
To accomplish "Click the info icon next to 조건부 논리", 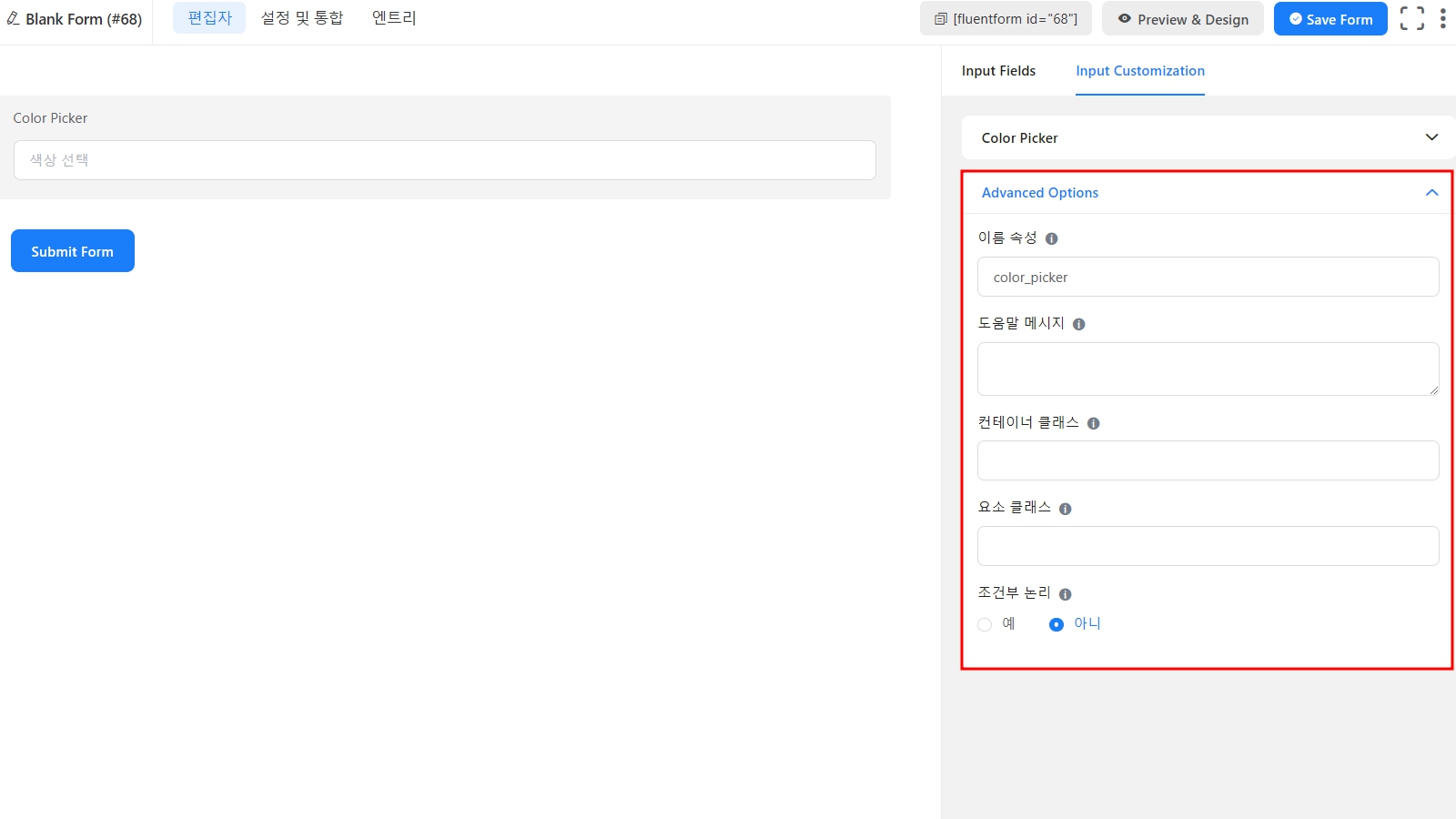I will point(1065,594).
